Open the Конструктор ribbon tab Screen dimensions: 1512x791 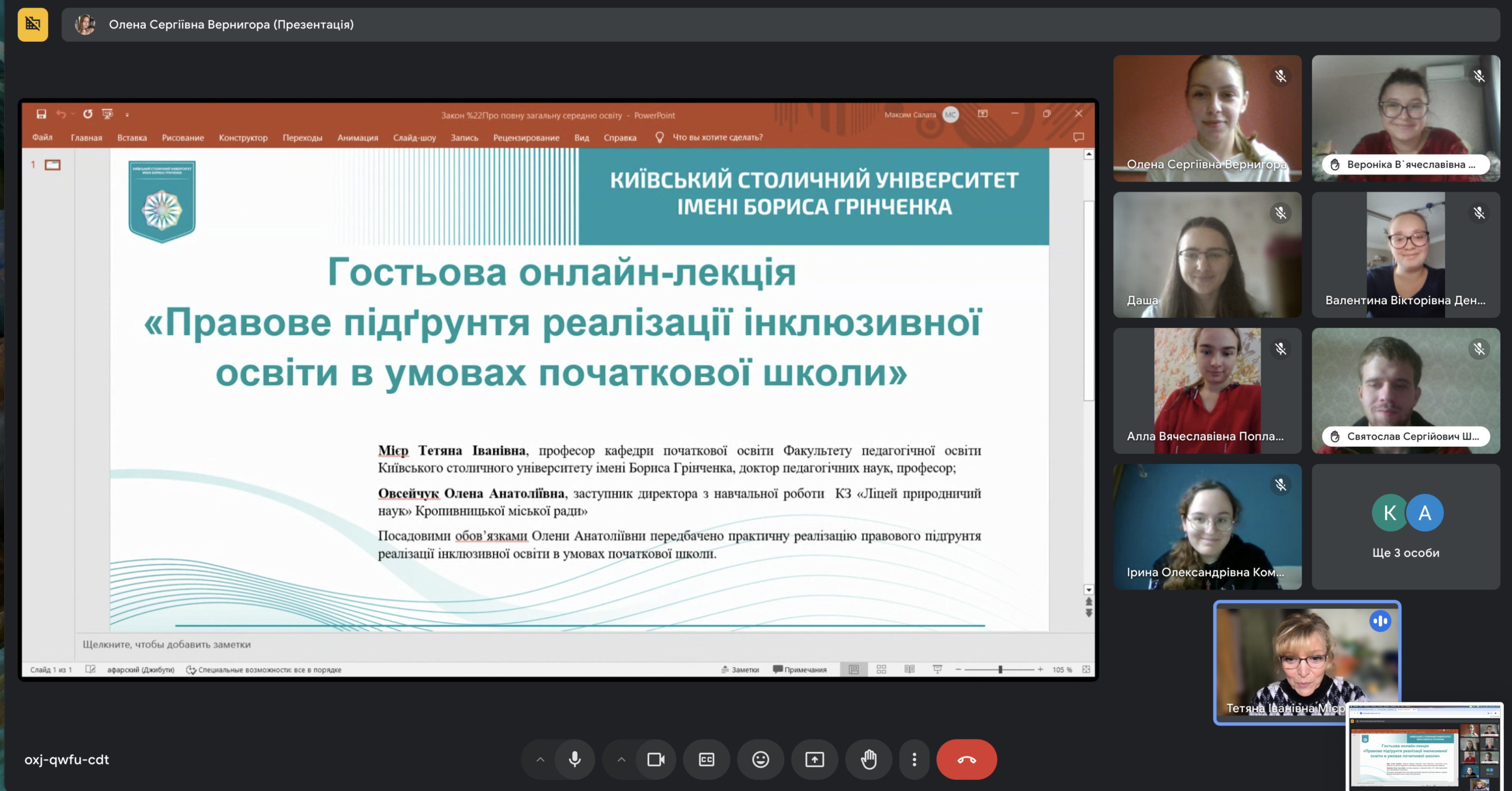[x=243, y=137]
